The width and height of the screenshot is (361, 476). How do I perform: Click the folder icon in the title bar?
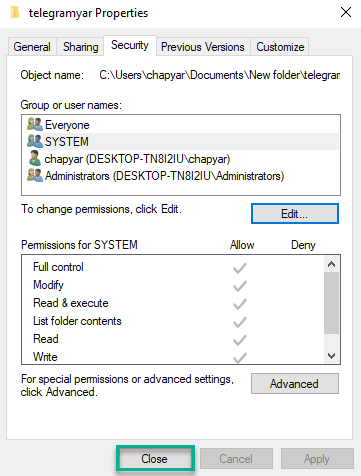(15, 13)
